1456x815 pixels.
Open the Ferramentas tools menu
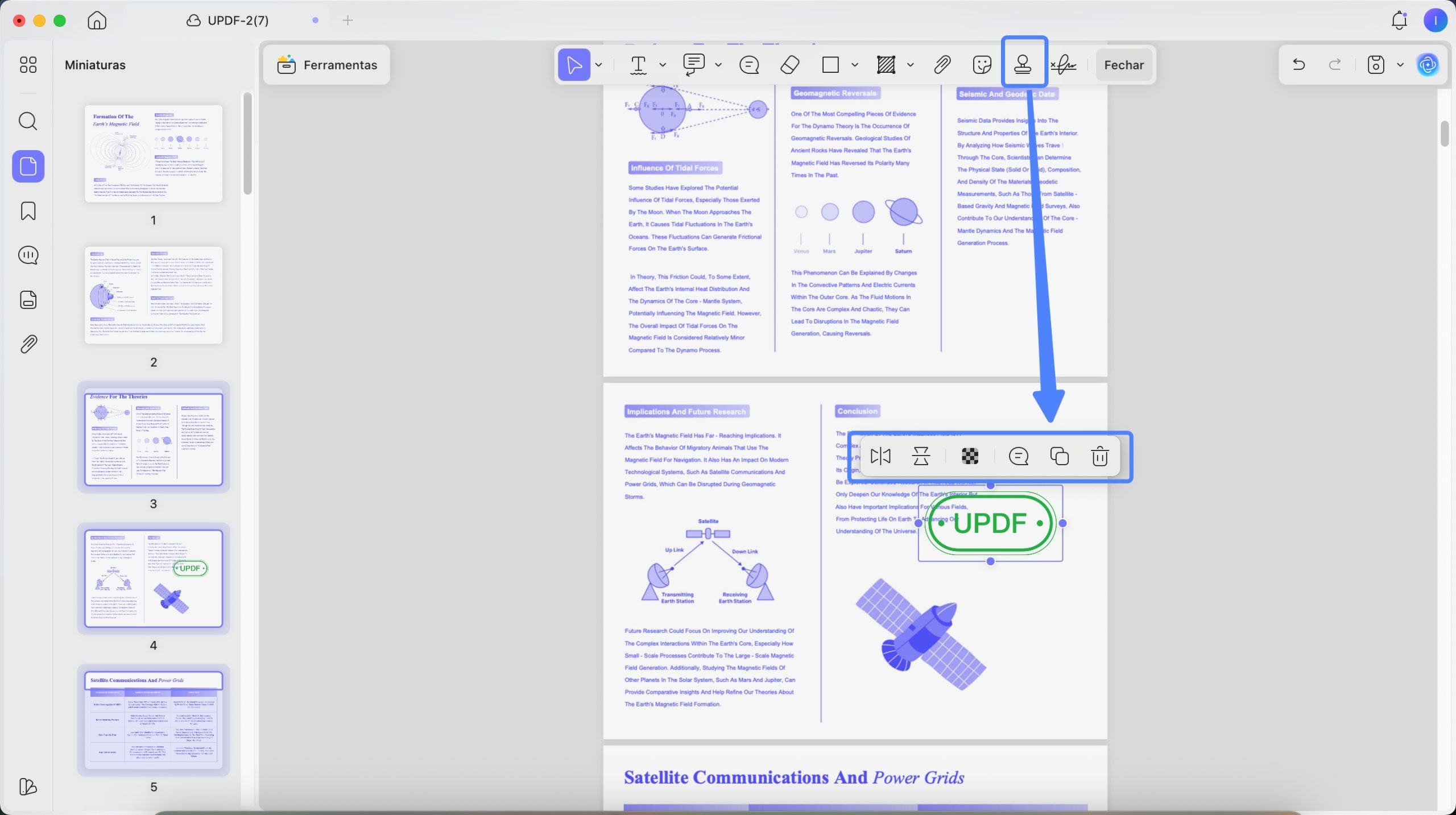click(x=327, y=65)
